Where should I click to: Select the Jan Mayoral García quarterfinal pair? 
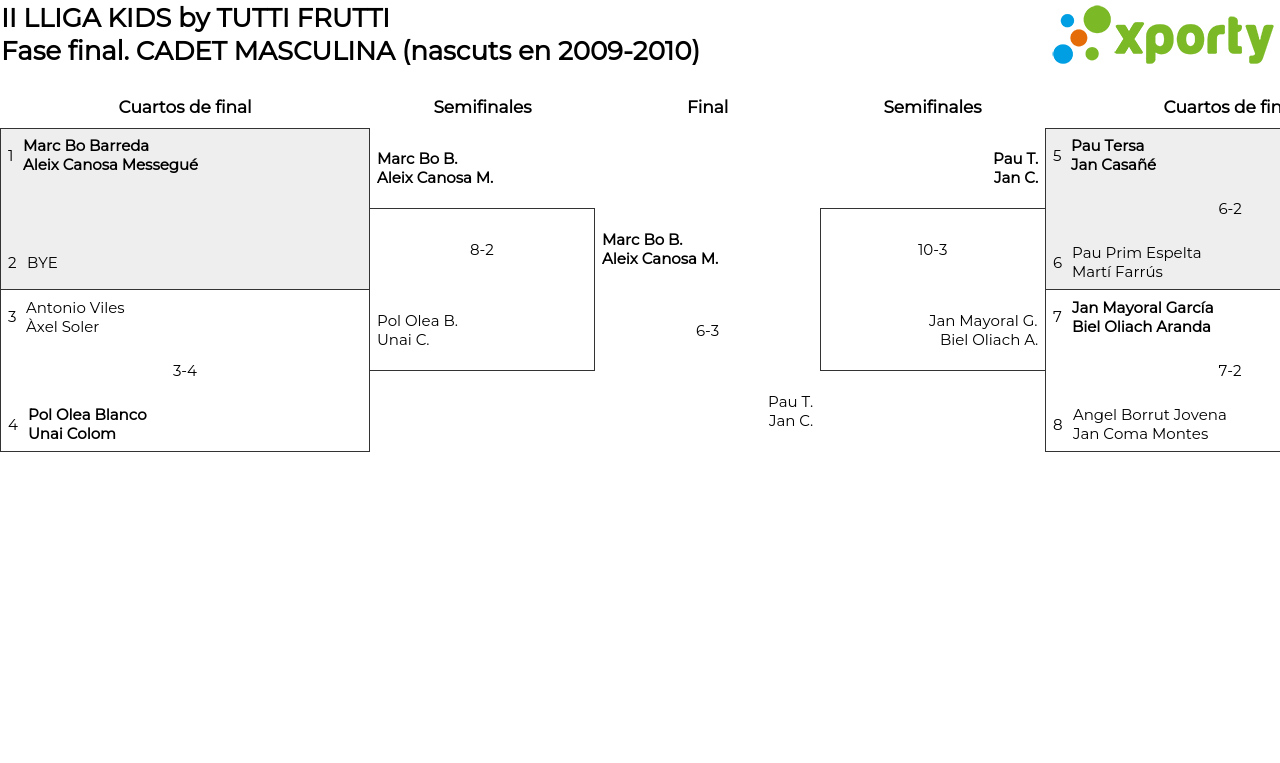pyautogui.click(x=1142, y=317)
